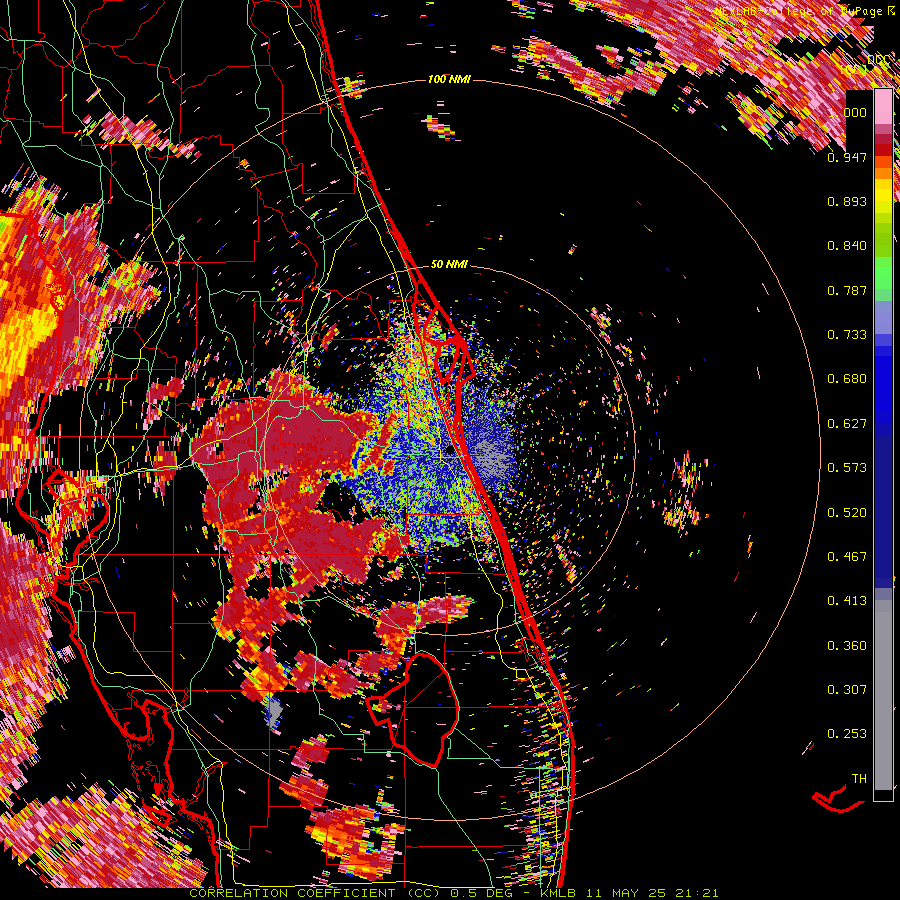Click the 0.307 legend value
900x900 pixels.
pos(847,690)
